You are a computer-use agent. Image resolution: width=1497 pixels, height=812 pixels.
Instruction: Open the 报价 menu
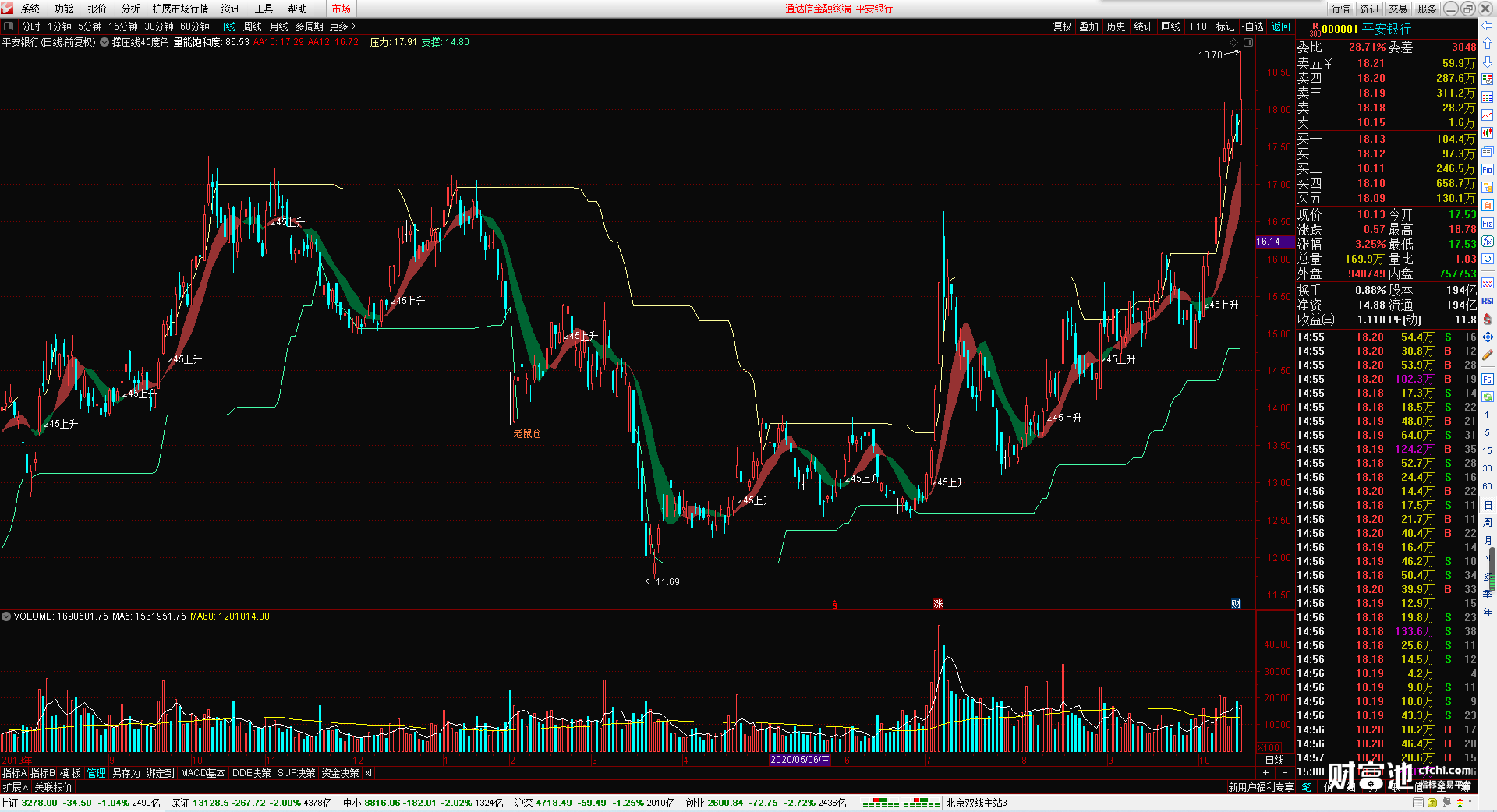(x=97, y=9)
